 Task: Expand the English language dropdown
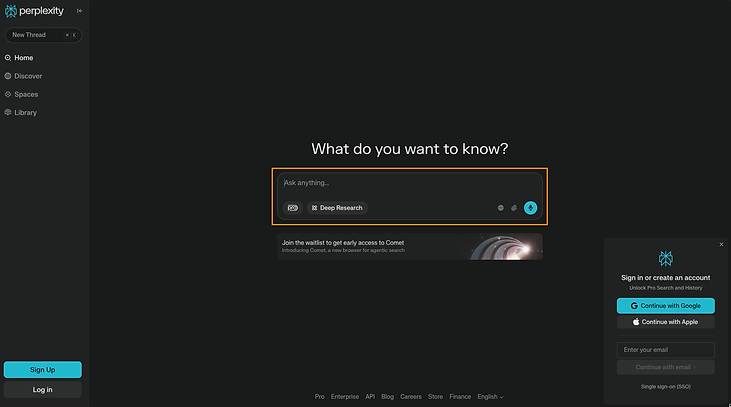(x=490, y=397)
